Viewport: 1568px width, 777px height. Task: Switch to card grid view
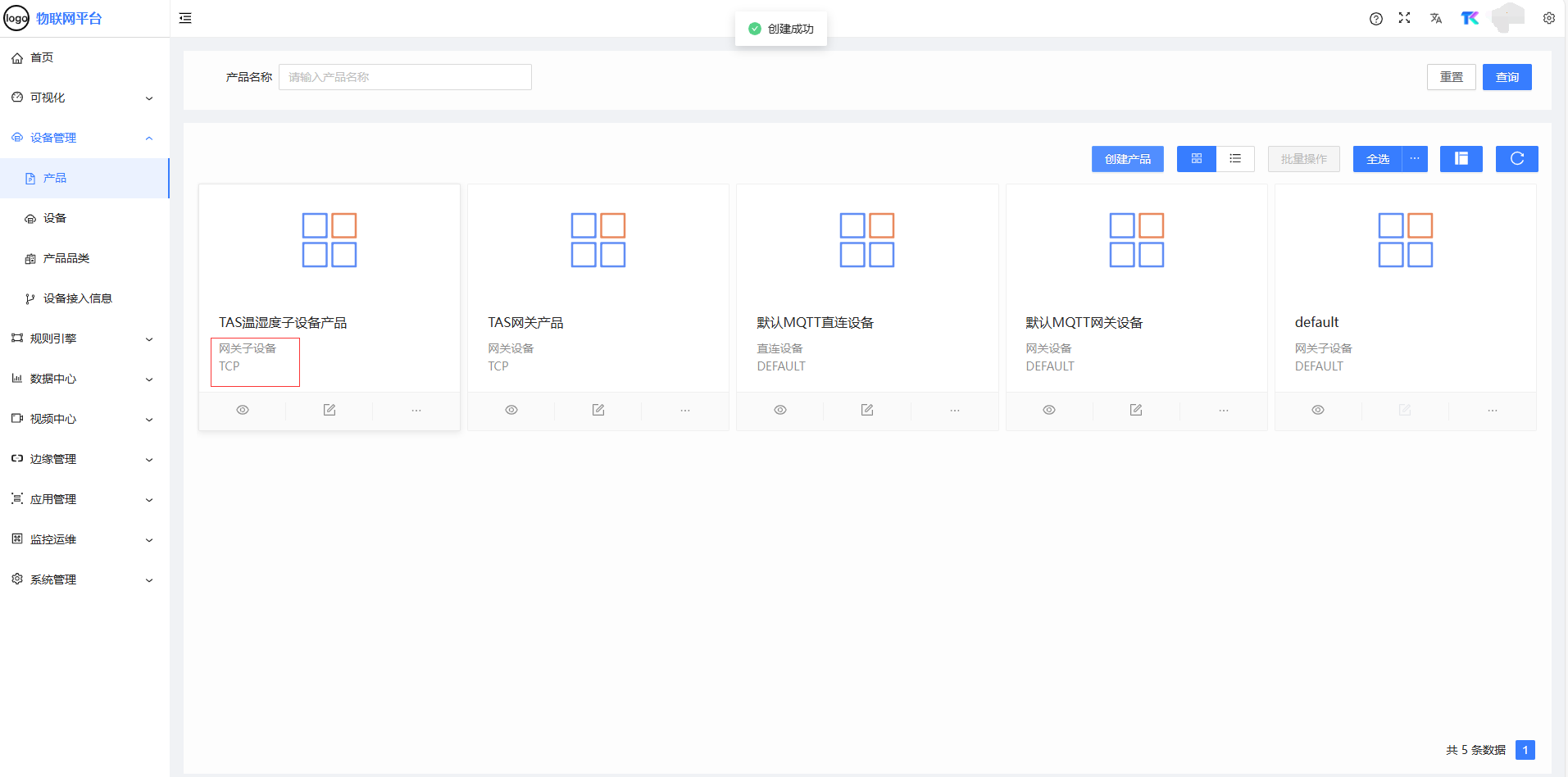click(x=1197, y=159)
